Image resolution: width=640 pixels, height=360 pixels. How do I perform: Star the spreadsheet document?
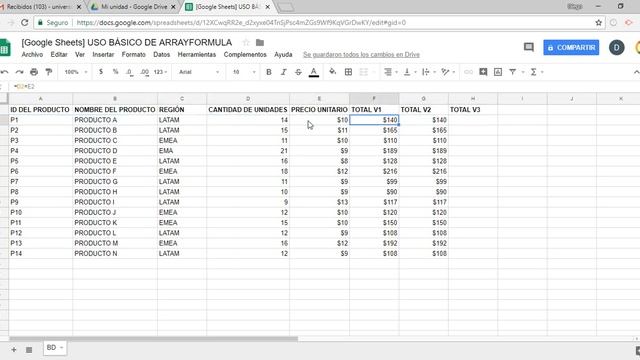[246, 42]
